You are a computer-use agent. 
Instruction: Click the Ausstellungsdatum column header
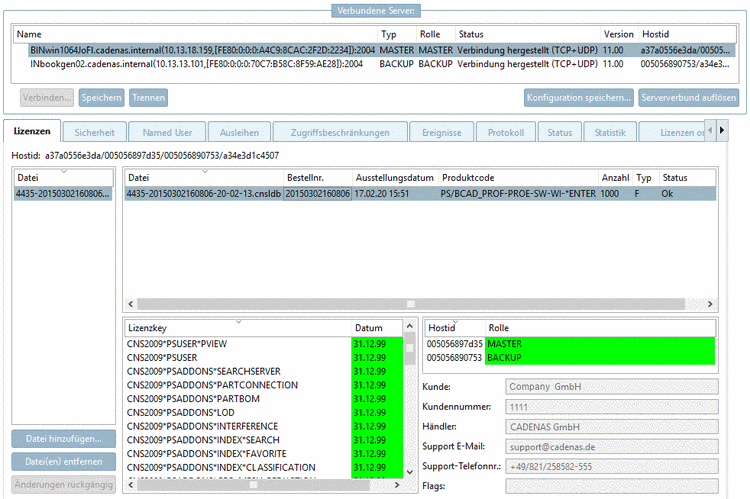pyautogui.click(x=395, y=177)
